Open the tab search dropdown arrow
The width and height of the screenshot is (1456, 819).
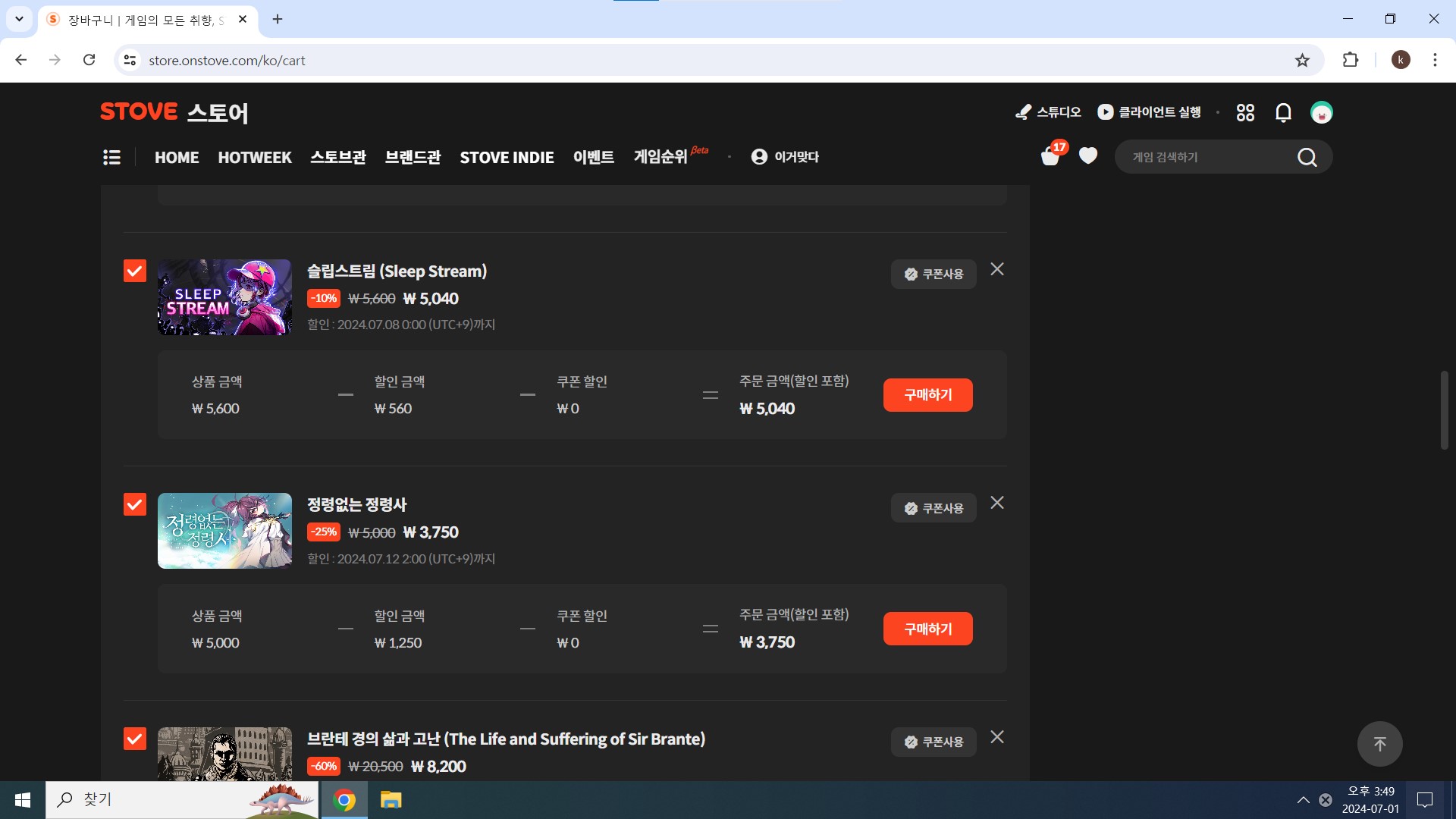(x=19, y=19)
